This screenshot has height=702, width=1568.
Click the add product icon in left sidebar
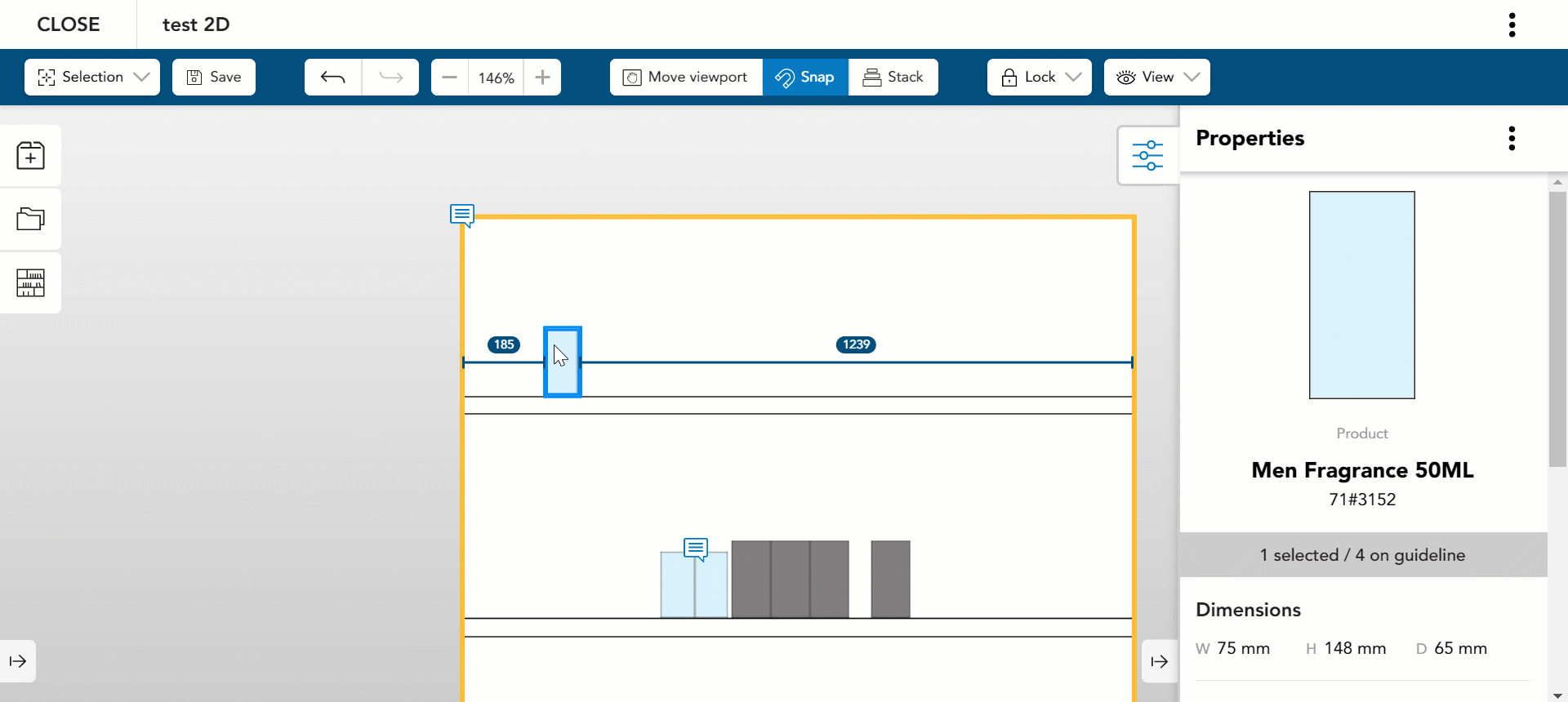click(30, 155)
